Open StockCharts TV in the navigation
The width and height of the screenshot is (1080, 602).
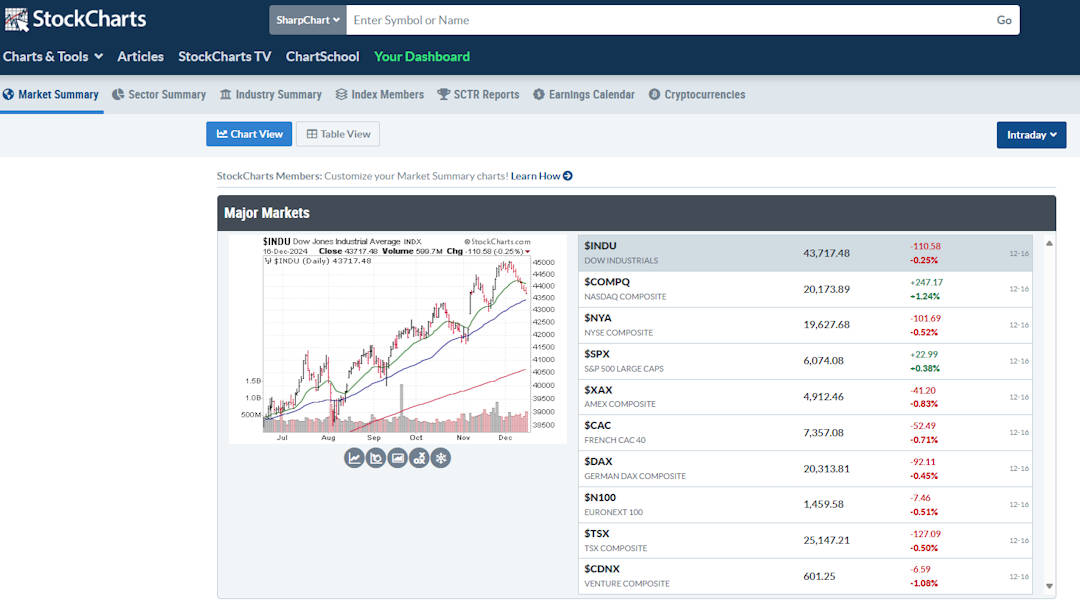coord(225,56)
